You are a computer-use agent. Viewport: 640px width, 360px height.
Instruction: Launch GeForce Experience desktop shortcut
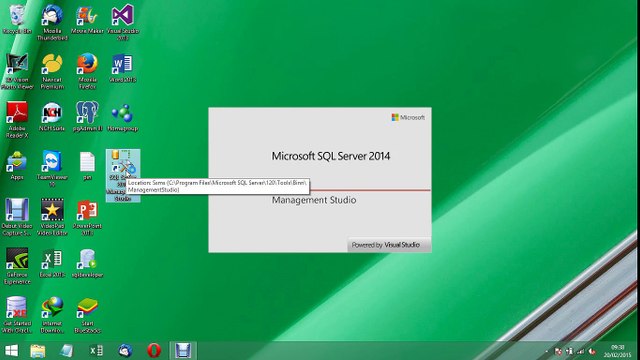pos(17,266)
